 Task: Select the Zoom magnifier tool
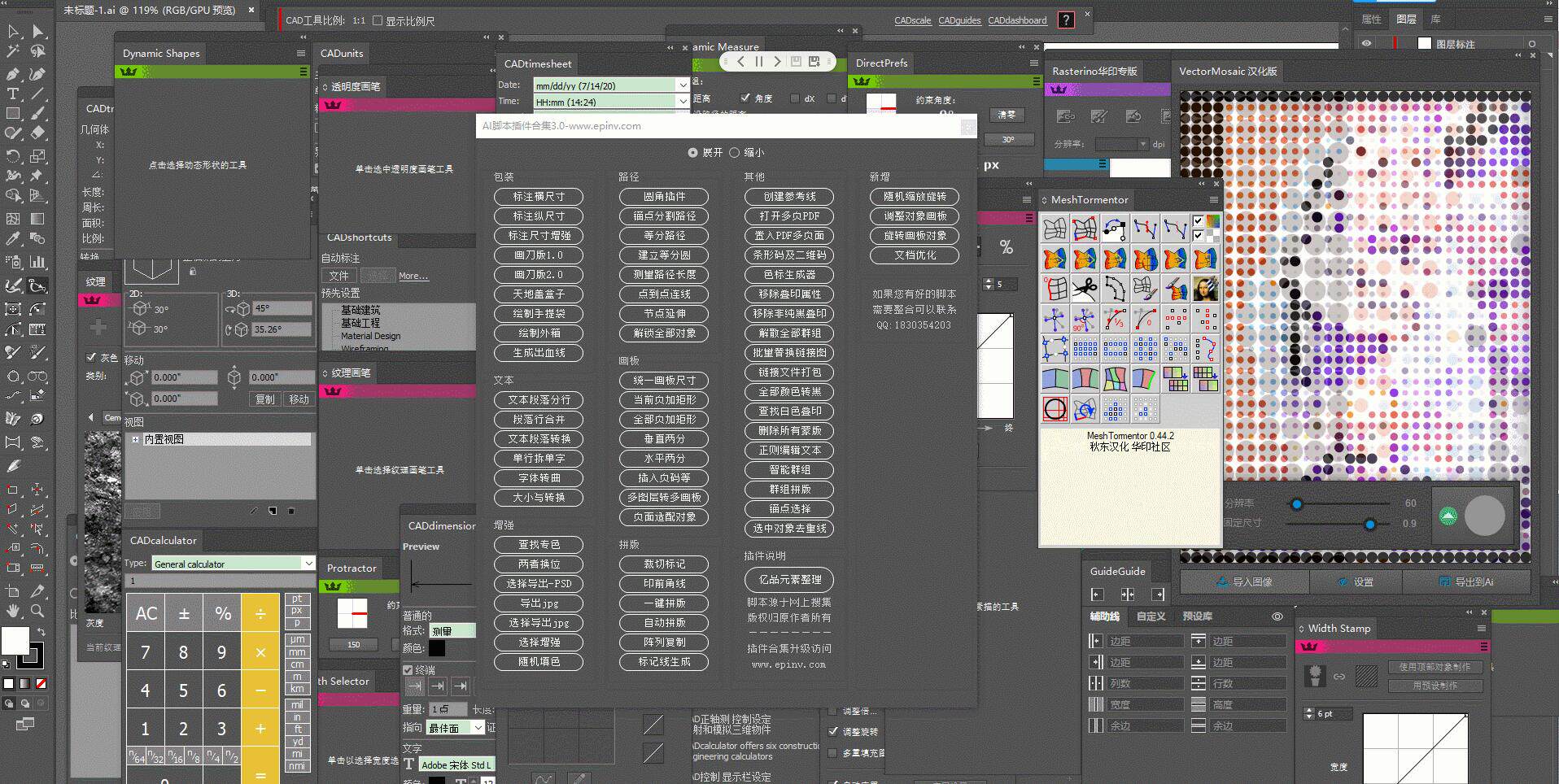tap(38, 611)
